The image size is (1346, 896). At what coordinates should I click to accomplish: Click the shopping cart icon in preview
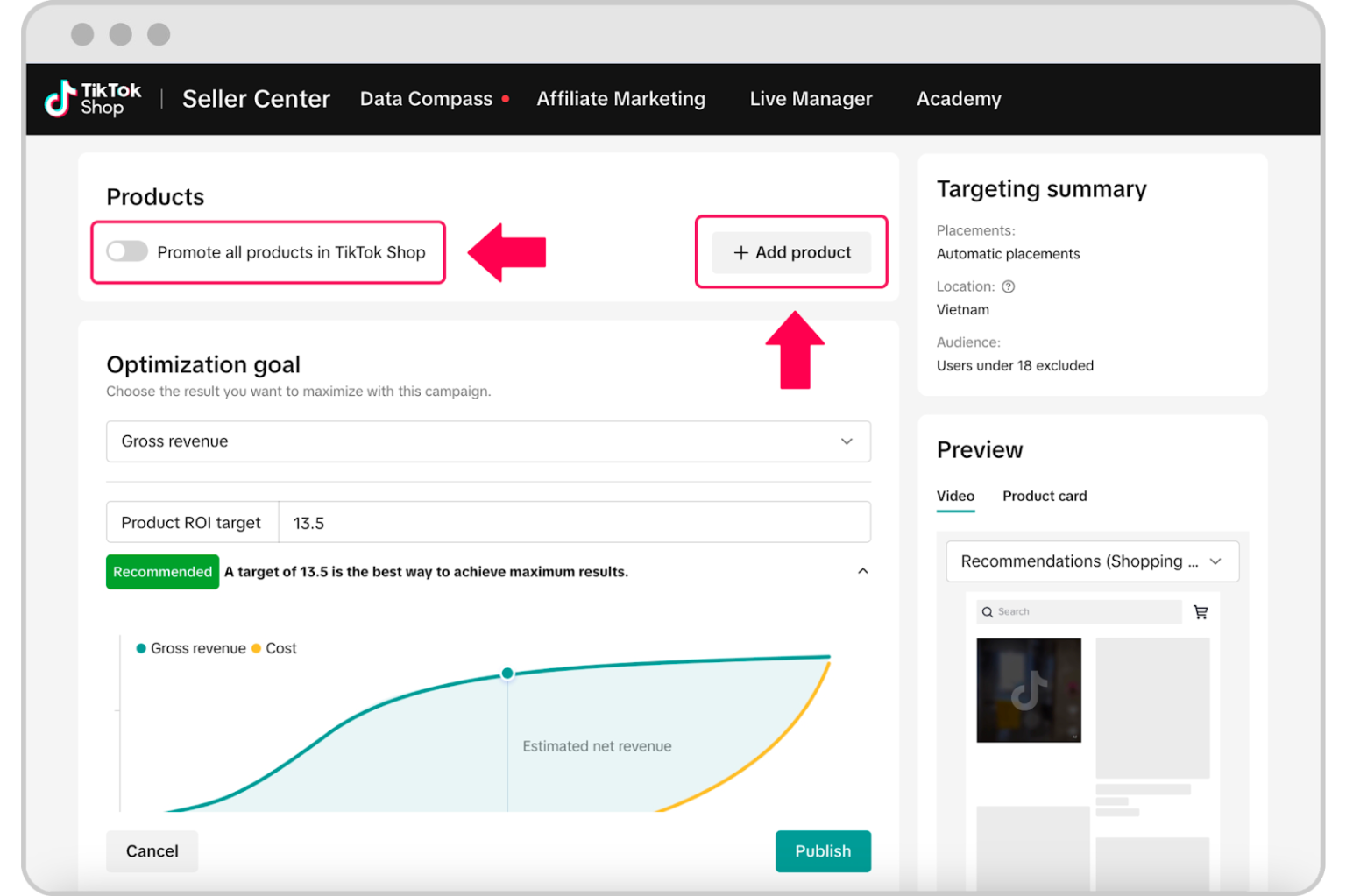tap(1201, 612)
